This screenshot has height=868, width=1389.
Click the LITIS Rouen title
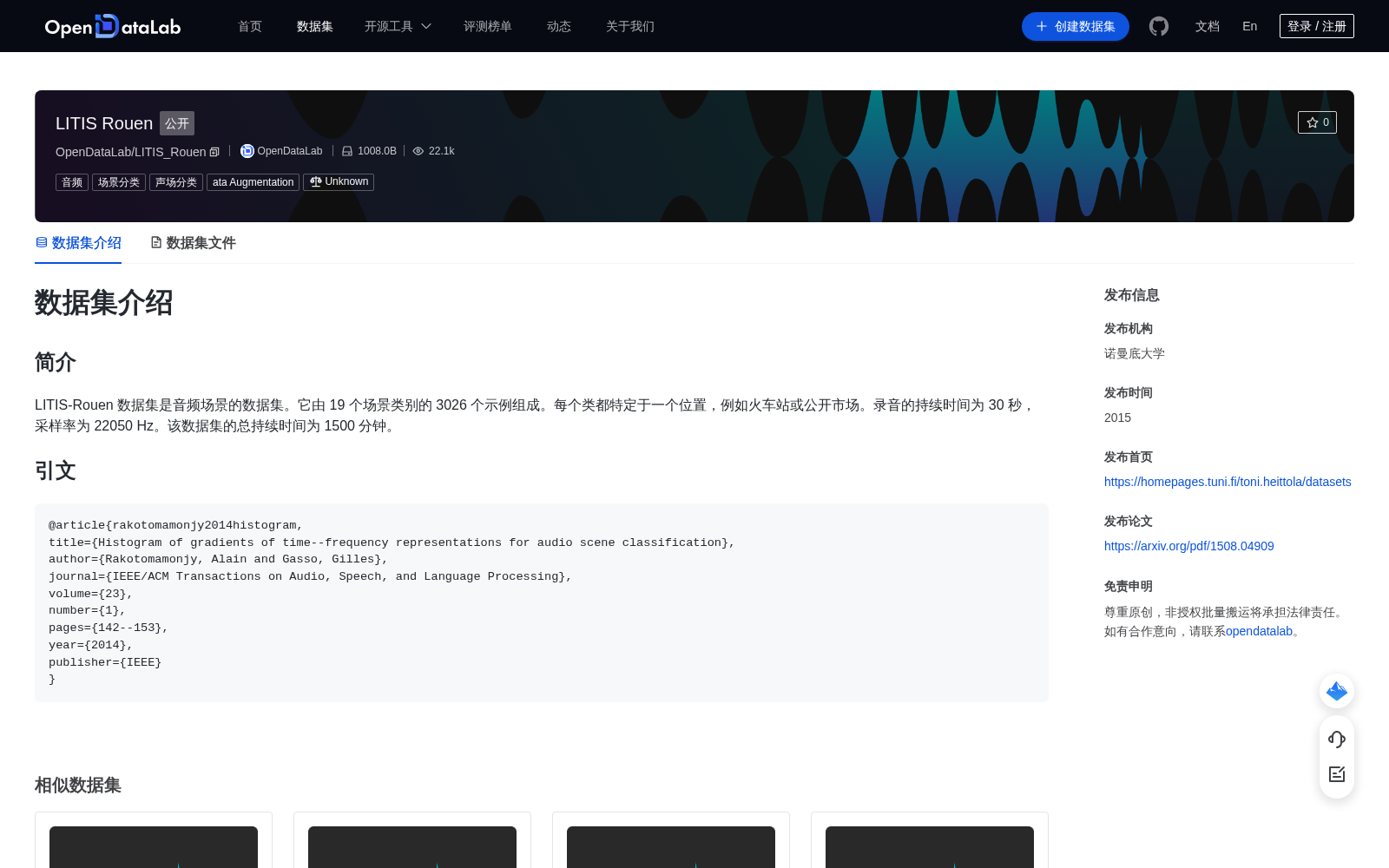point(104,123)
